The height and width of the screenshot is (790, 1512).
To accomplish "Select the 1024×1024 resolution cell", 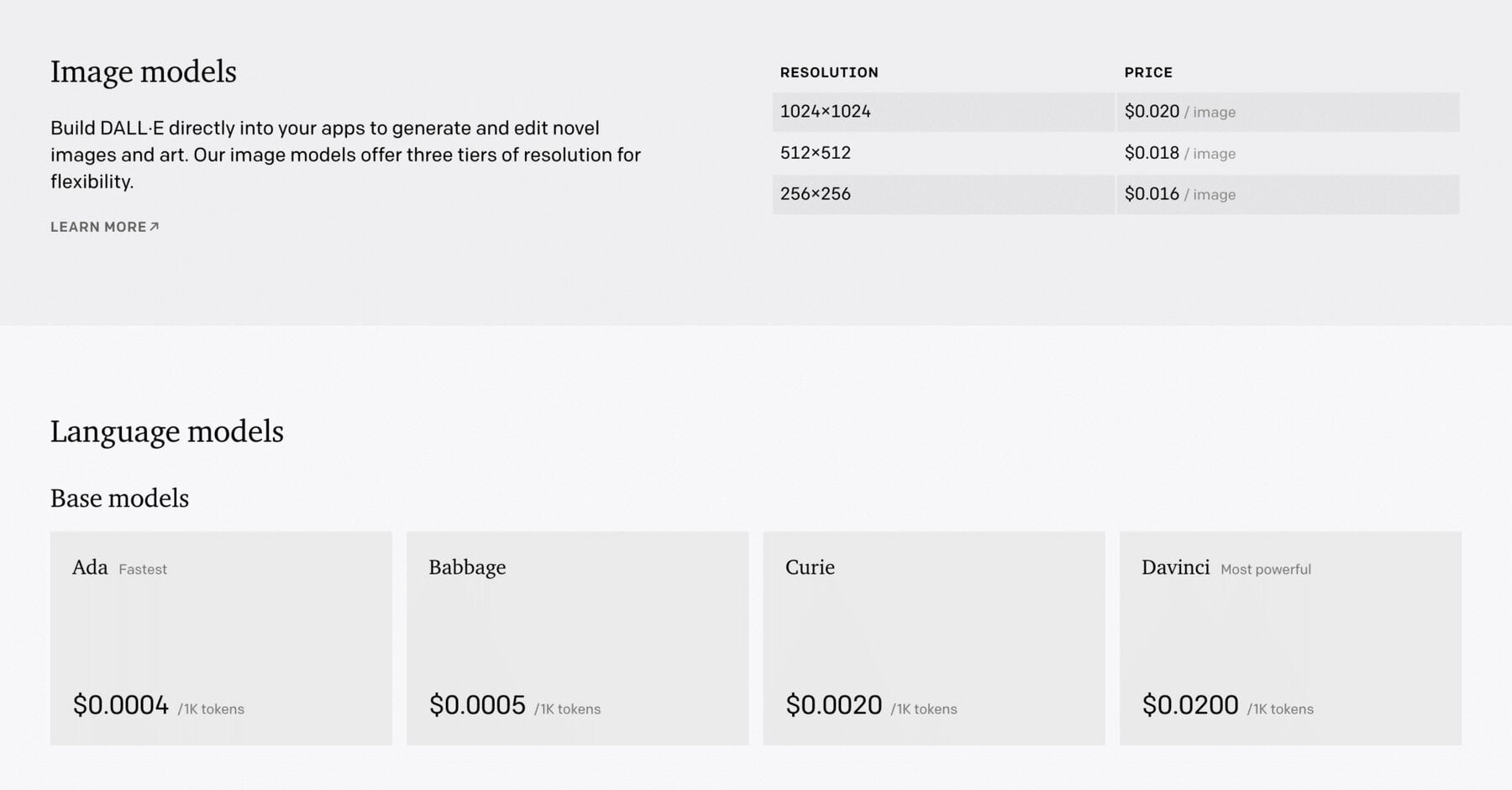I will coord(943,112).
